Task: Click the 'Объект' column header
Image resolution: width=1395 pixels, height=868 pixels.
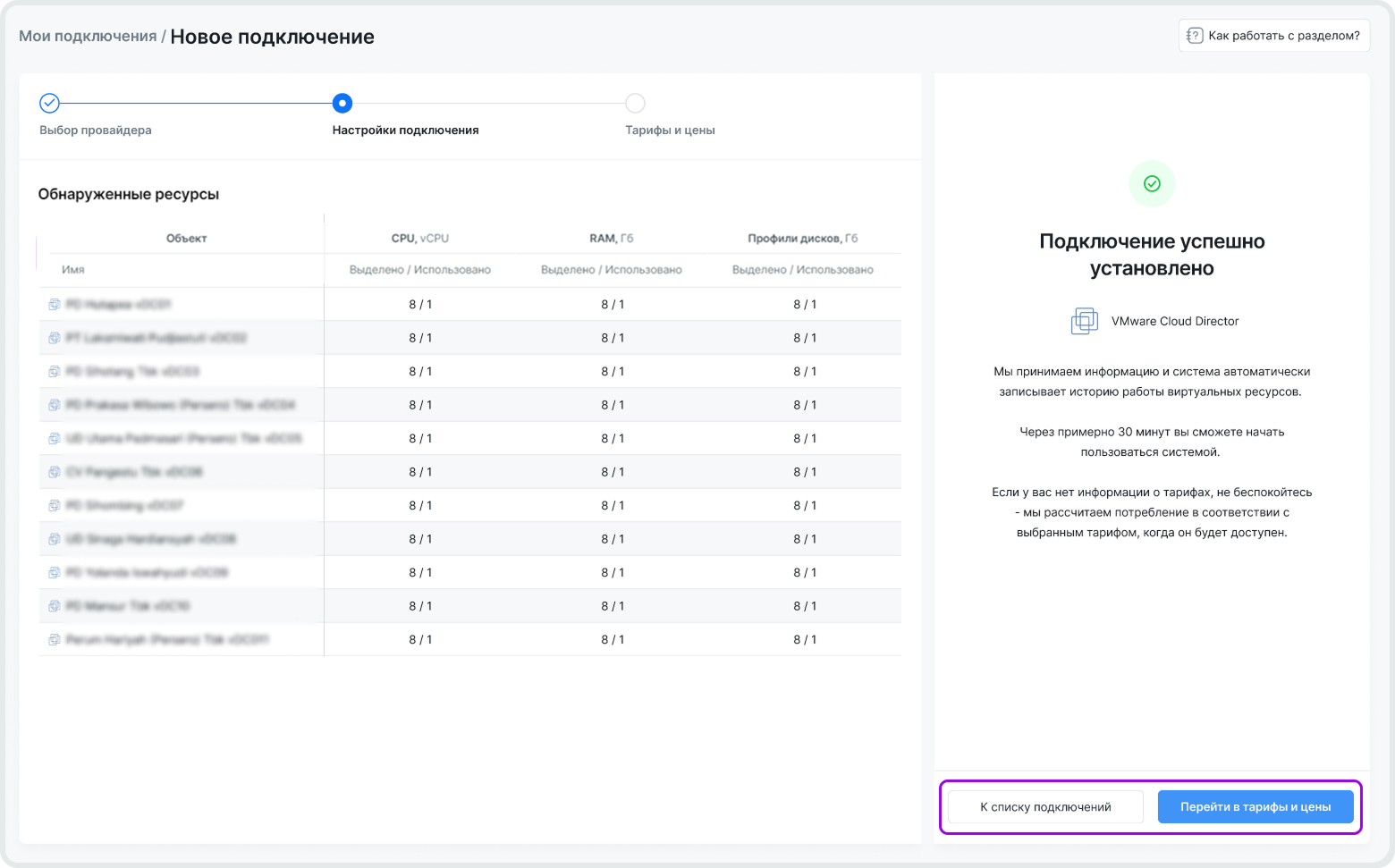Action: click(x=186, y=239)
